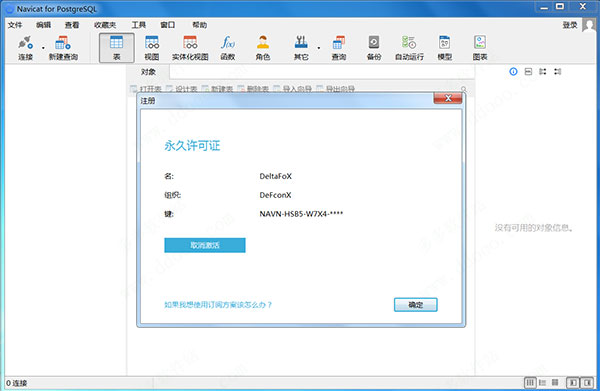Screen dimensions: 600x391
Task: Click the Connection (连接) toolbar icon
Action: click(x=25, y=48)
